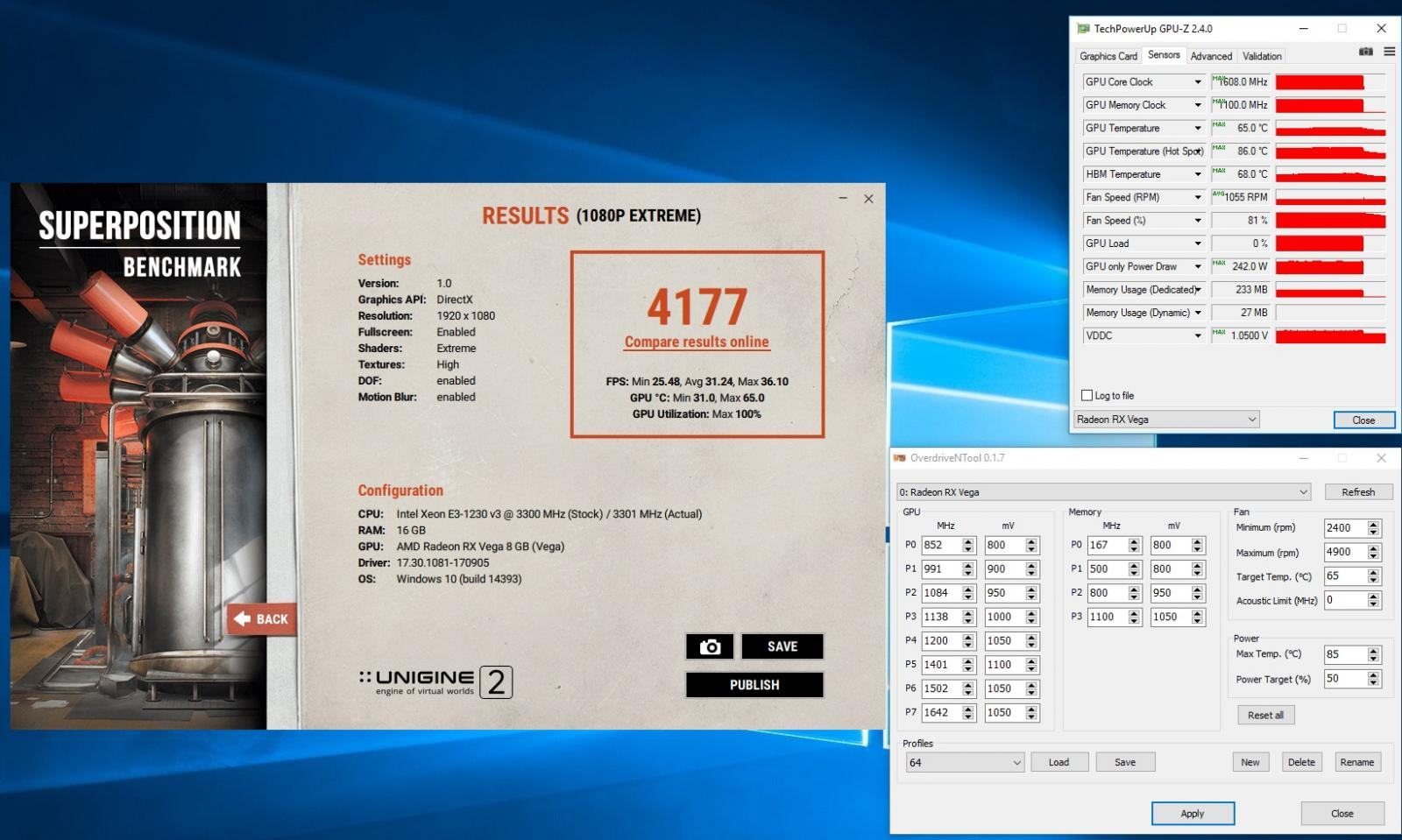The height and width of the screenshot is (840, 1402).
Task: Open the GPU Memory Clock sensor dropdown
Action: point(1198,105)
